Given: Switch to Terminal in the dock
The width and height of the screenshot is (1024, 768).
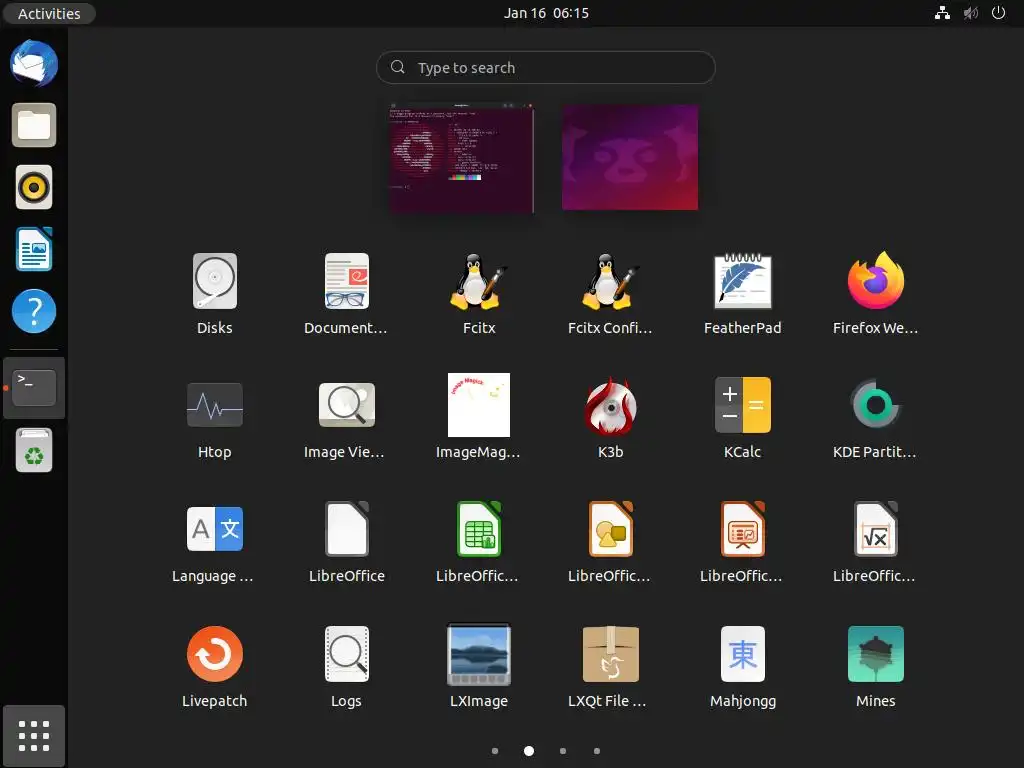Looking at the screenshot, I should coord(34,388).
